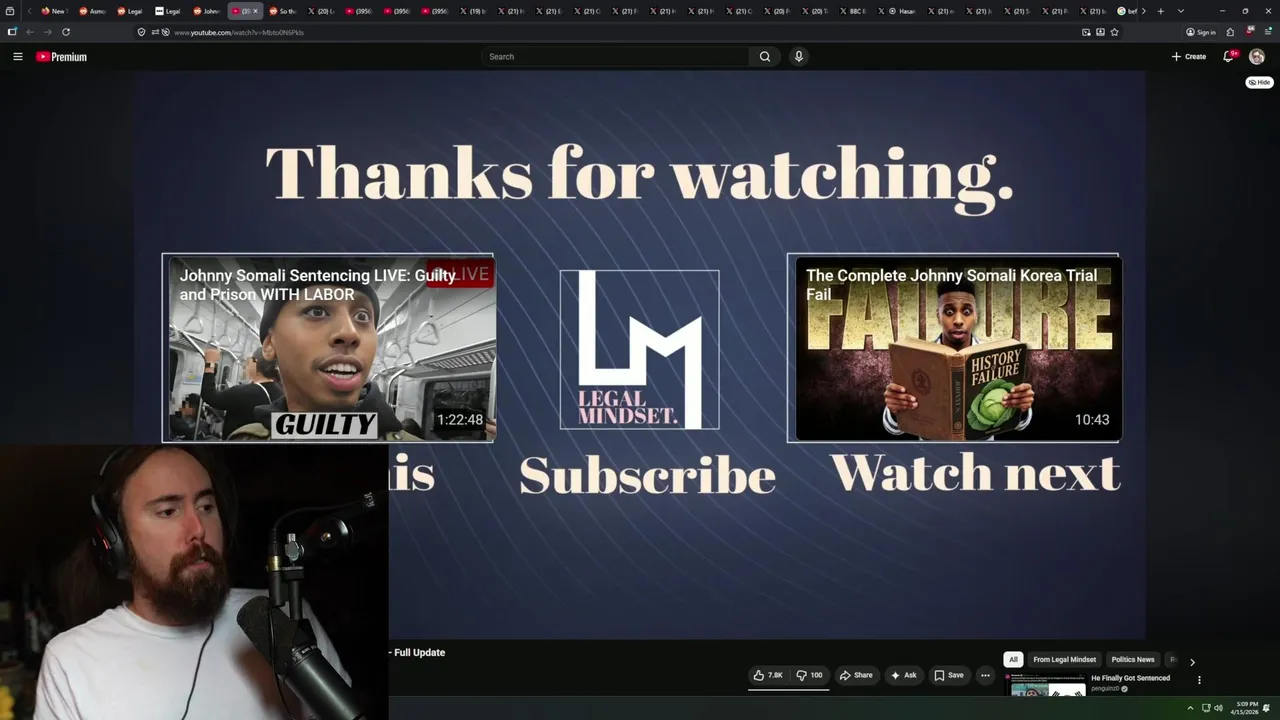Screen dimensions: 1280x720
Task: Select the All filter chip
Action: coord(1013,660)
